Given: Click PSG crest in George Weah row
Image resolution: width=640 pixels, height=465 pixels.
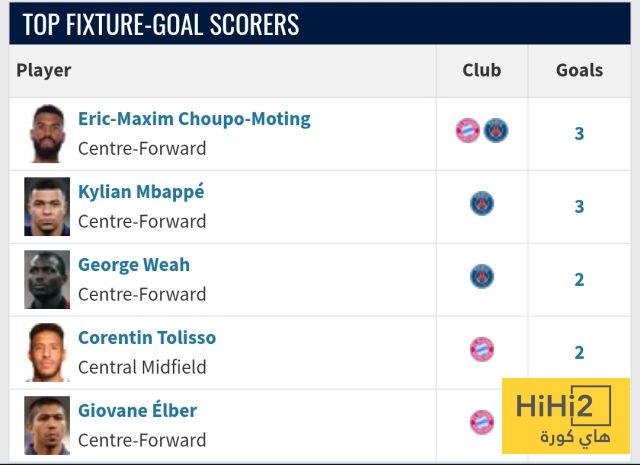Looking at the screenshot, I should tap(482, 277).
